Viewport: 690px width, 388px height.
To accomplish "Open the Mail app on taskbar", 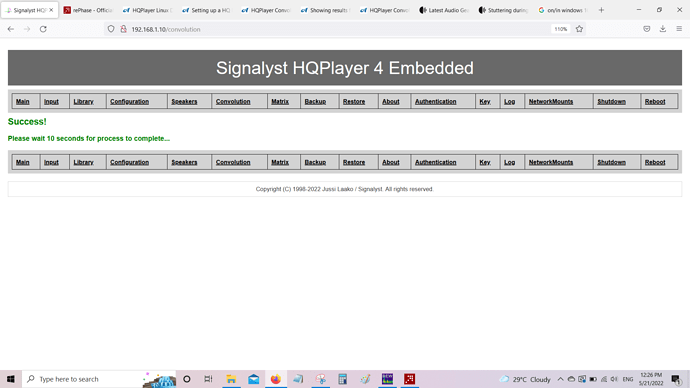I will point(253,379).
